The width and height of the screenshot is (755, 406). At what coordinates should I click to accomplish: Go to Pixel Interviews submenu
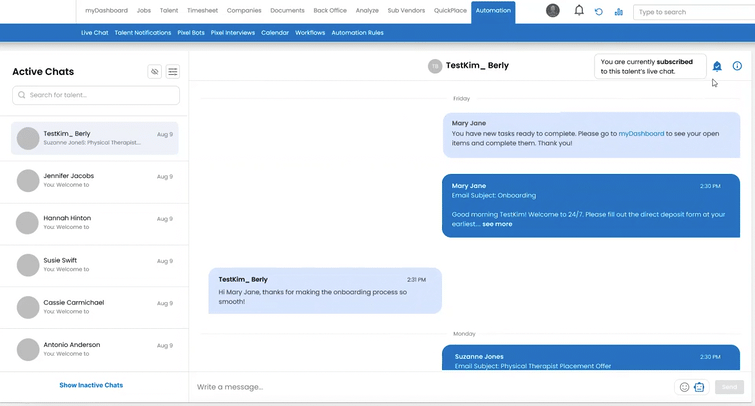point(233,33)
